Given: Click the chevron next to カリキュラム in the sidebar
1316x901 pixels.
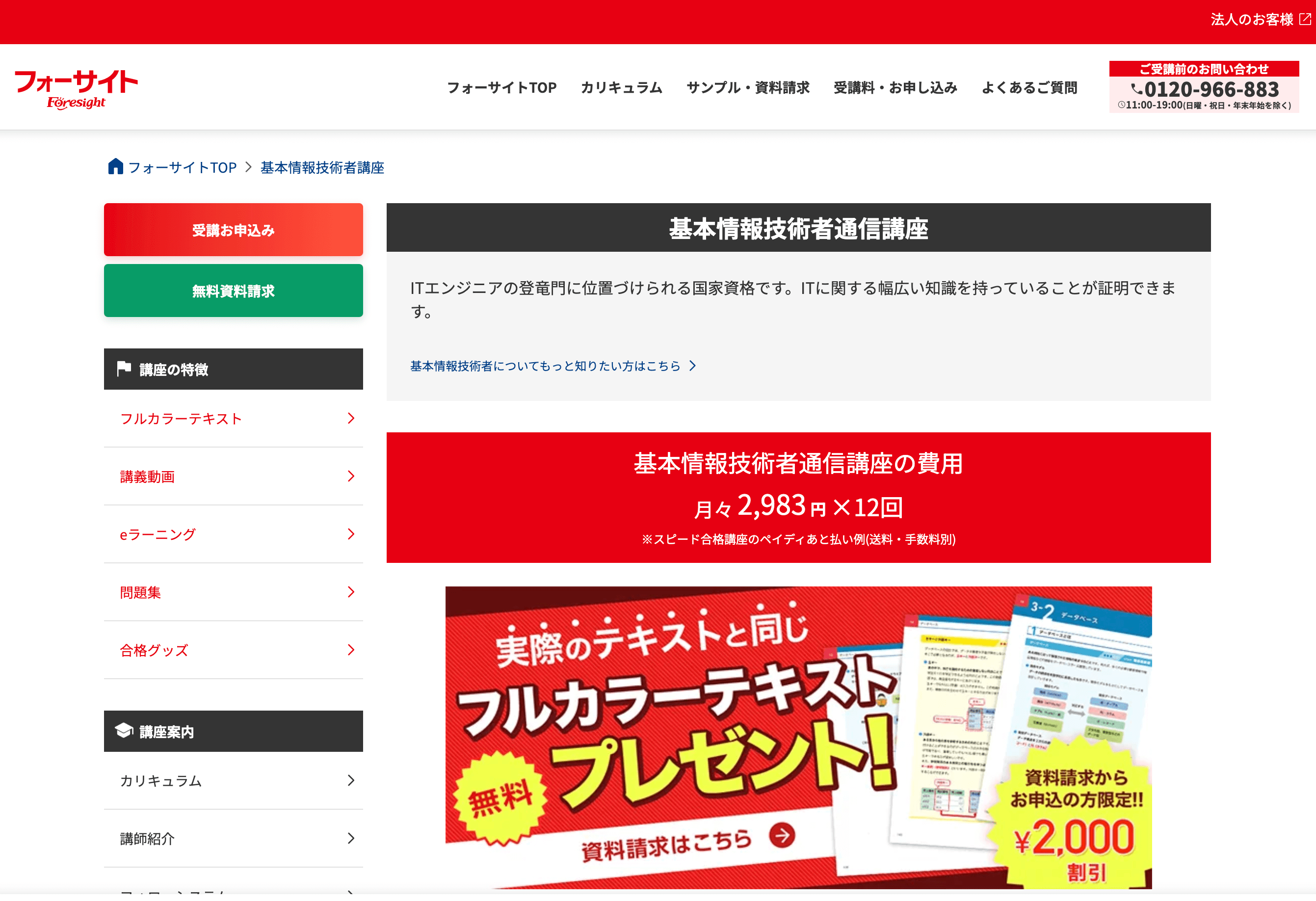Looking at the screenshot, I should [x=351, y=780].
